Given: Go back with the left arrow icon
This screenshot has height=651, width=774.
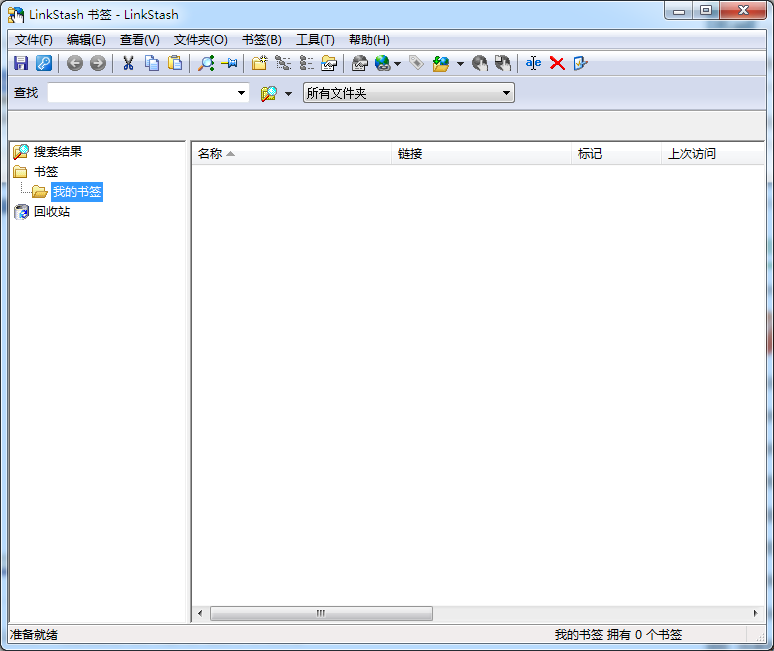Looking at the screenshot, I should pos(75,63).
